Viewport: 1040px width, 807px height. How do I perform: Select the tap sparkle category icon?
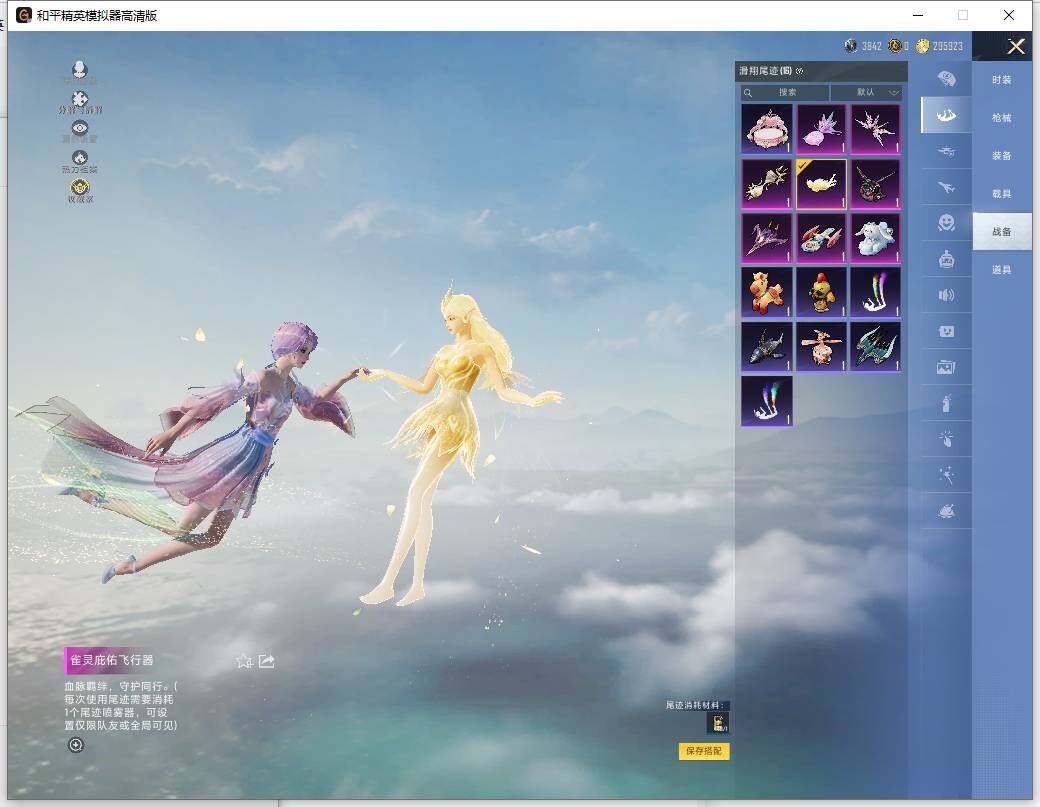946,438
